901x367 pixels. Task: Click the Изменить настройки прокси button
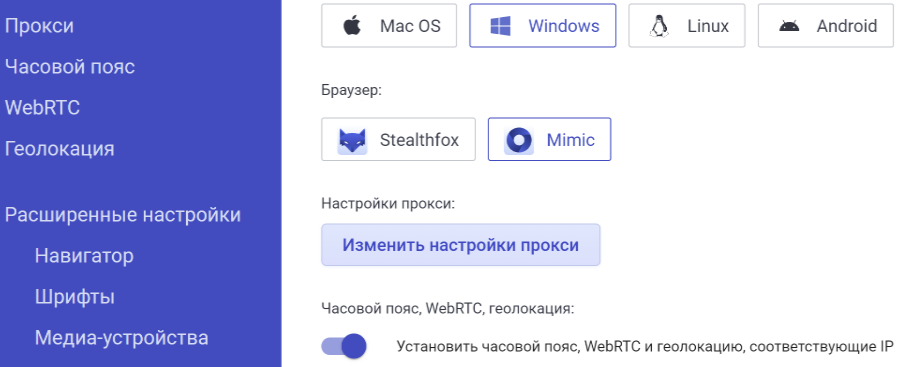pyautogui.click(x=461, y=245)
